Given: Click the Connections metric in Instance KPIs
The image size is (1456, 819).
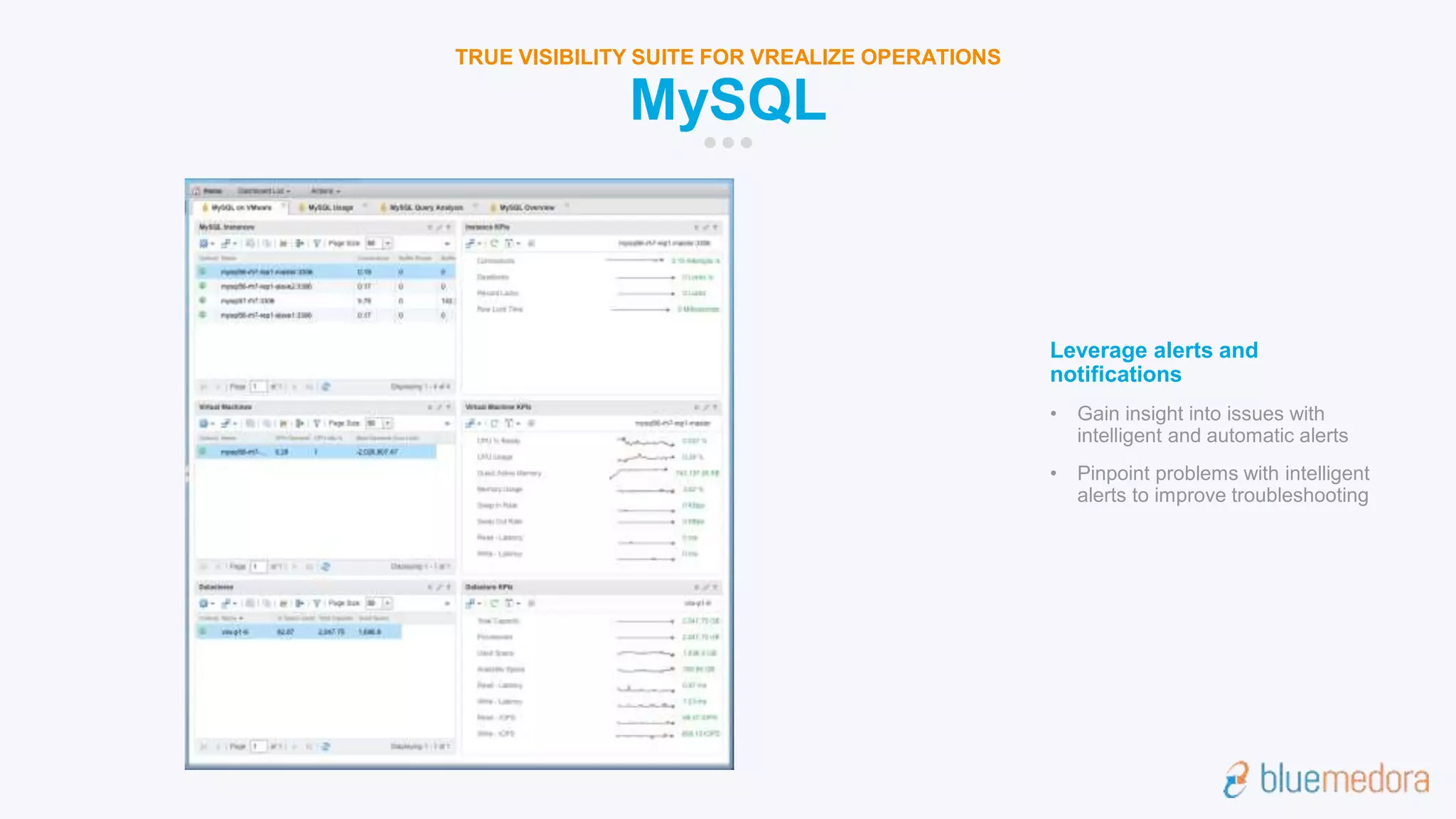Looking at the screenshot, I should pos(496,261).
